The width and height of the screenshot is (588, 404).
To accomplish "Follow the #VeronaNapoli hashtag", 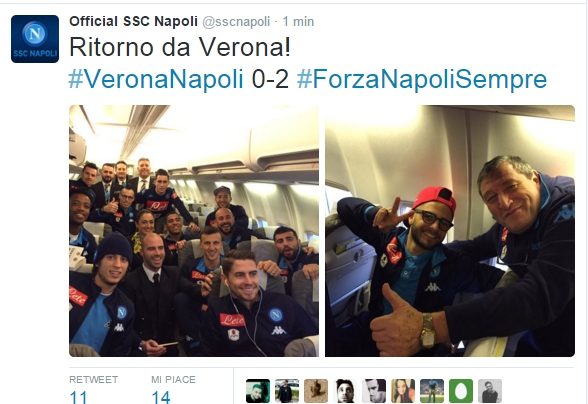I will [156, 79].
